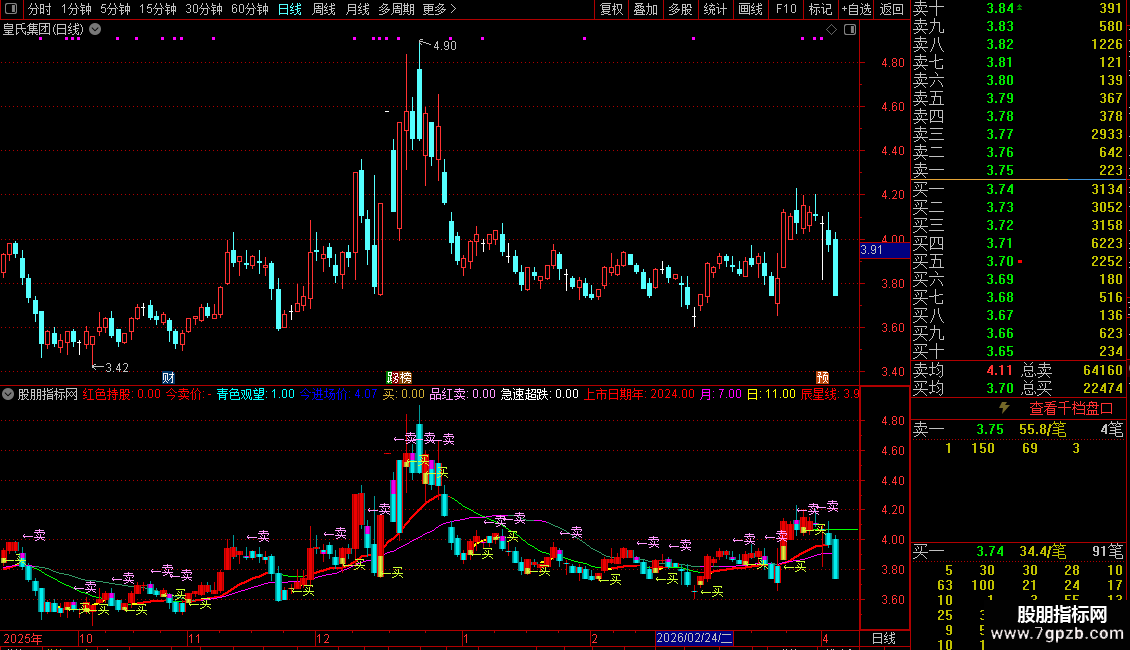1130x650 pixels.
Task: Click the 总买 22474 total
Action: click(x=1072, y=388)
